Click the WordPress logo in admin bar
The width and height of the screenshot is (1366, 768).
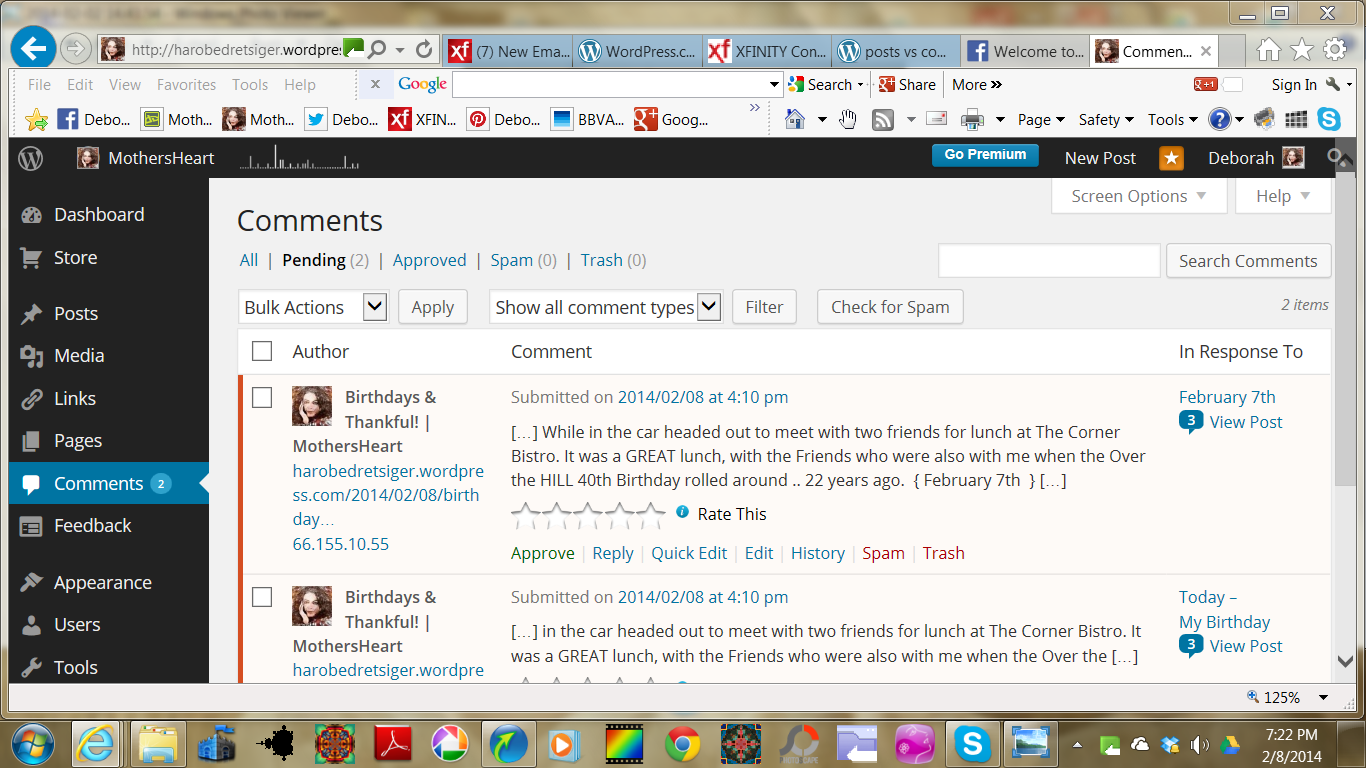tap(31, 158)
